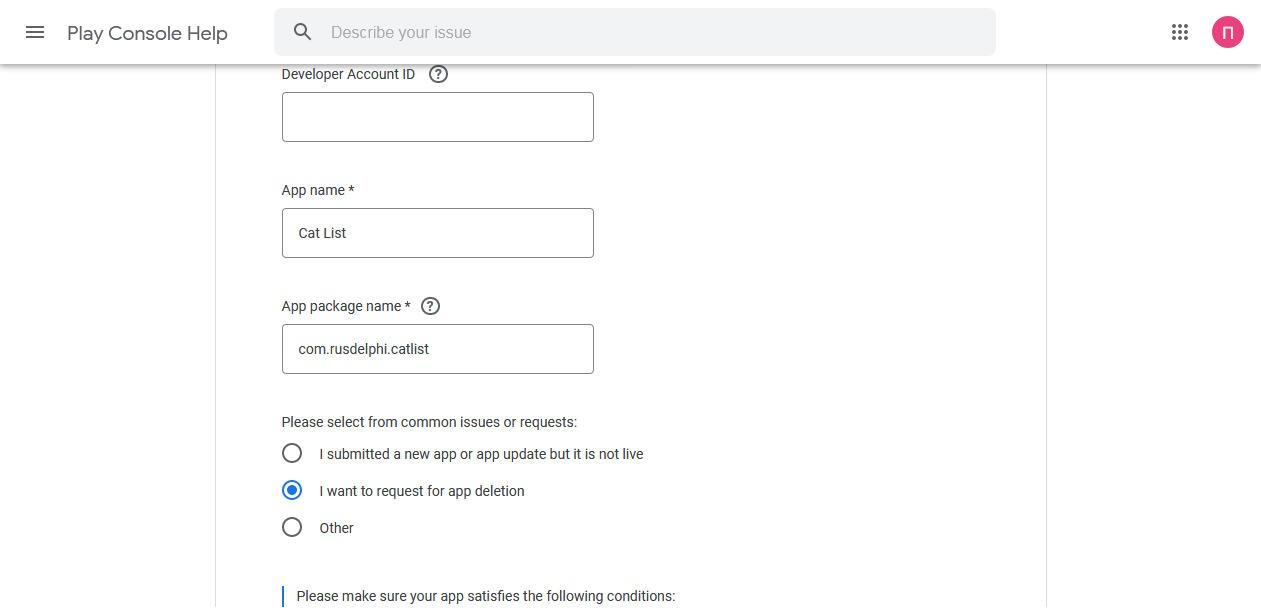Select 'I want to request for app deletion'

(x=292, y=491)
